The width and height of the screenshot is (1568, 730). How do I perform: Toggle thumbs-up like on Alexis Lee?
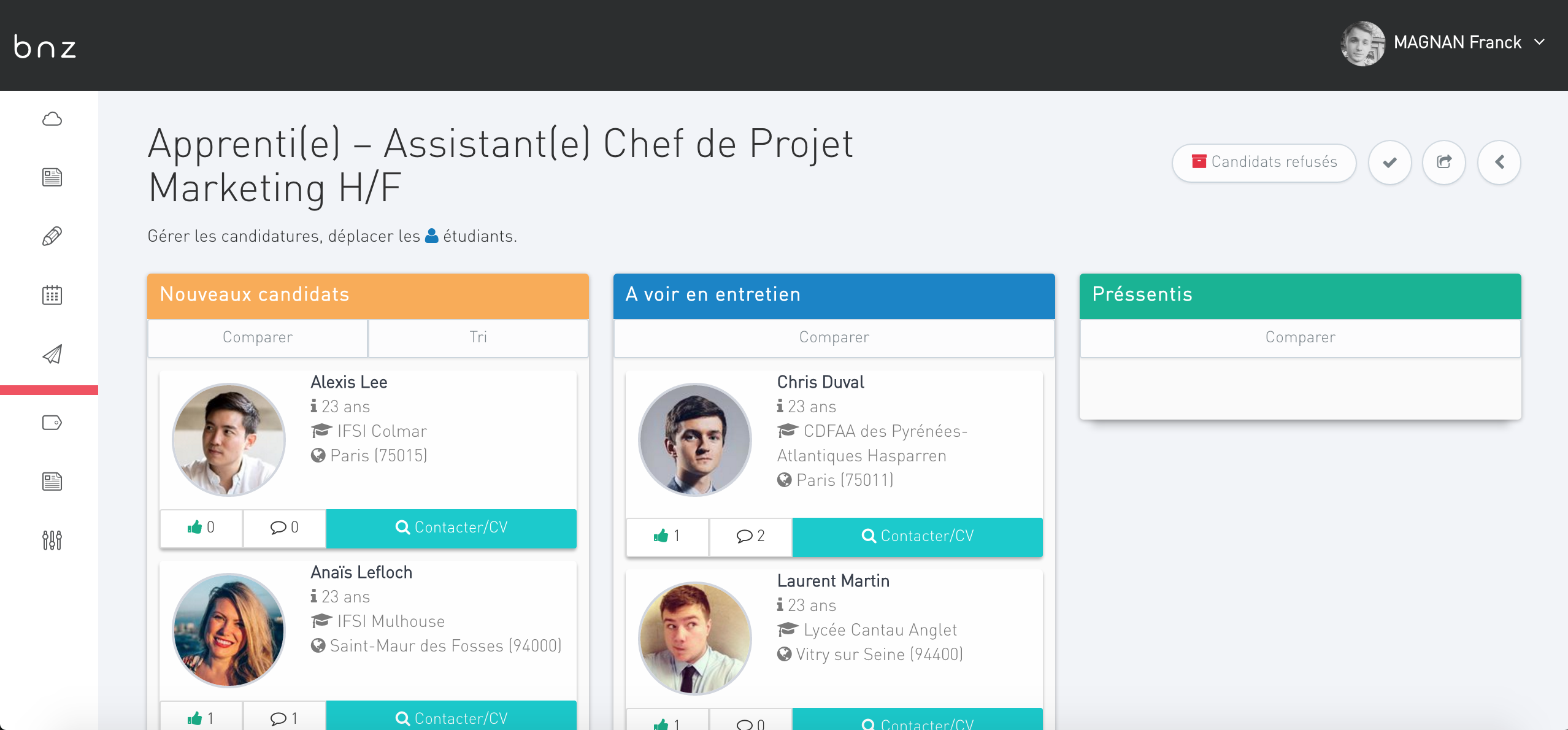point(201,528)
